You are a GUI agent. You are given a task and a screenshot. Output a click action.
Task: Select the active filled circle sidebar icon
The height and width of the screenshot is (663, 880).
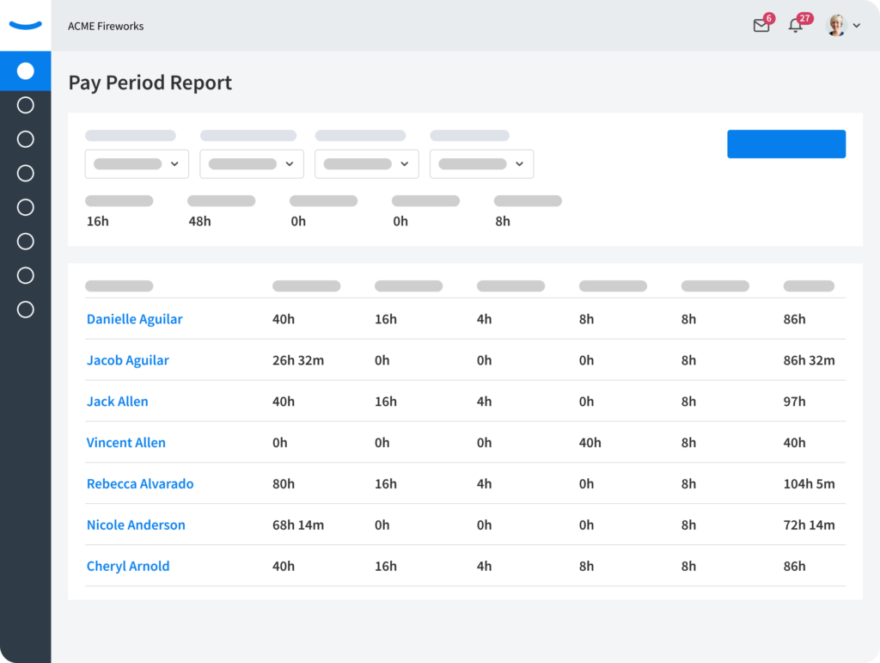coord(25,71)
